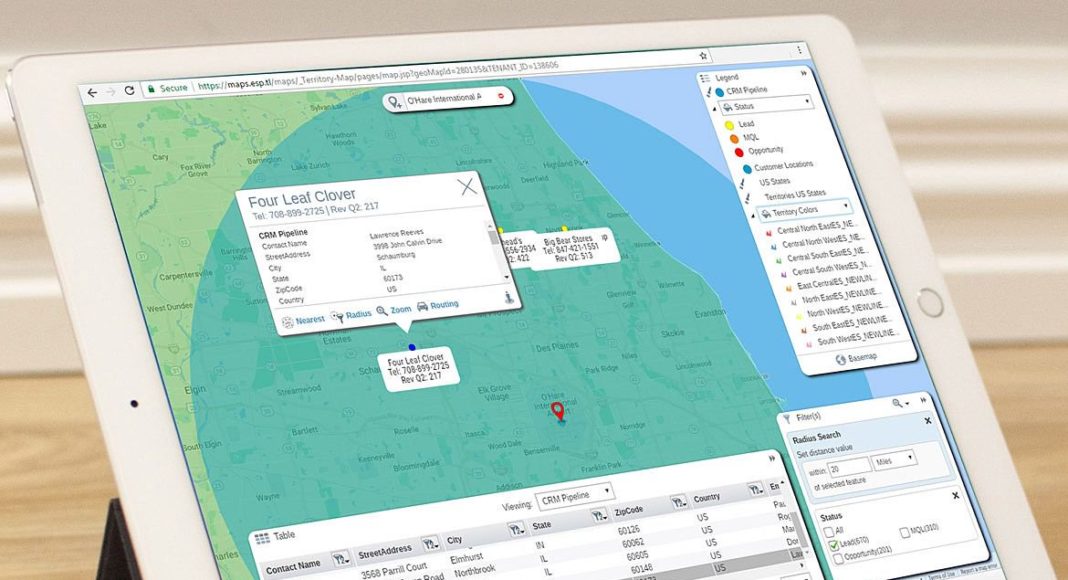Remove the Status filter with X

click(956, 496)
